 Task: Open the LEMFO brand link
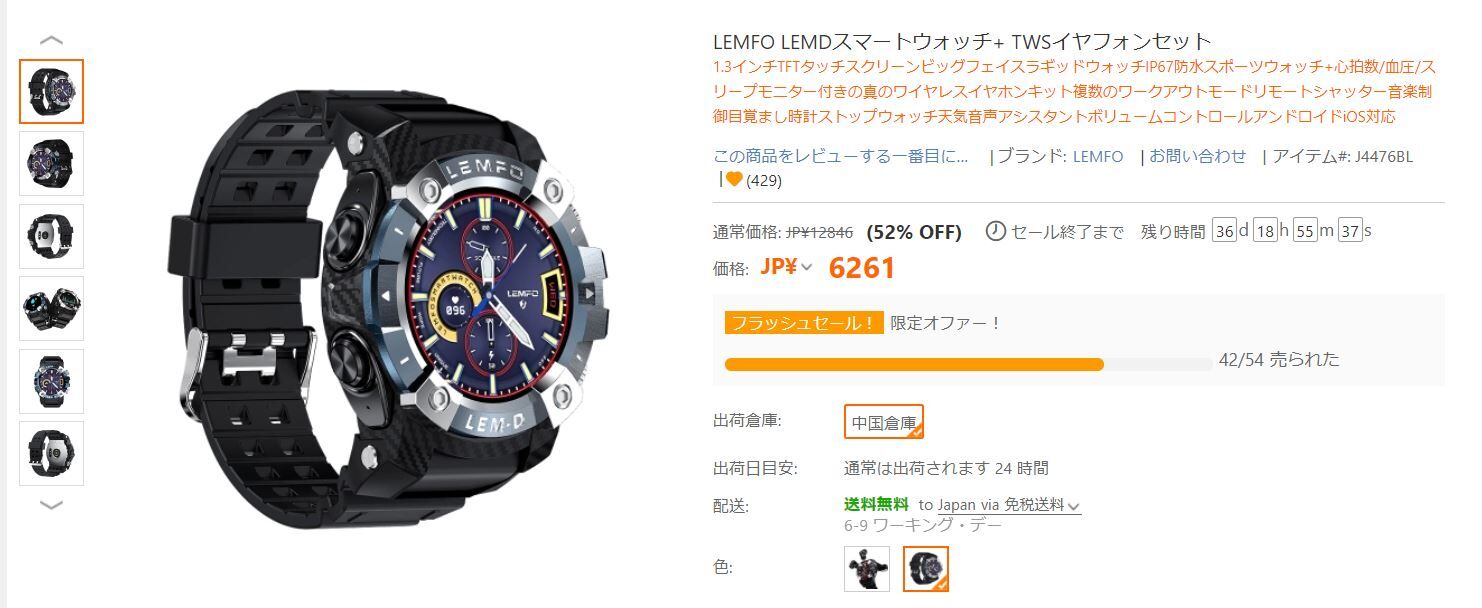(x=1098, y=156)
